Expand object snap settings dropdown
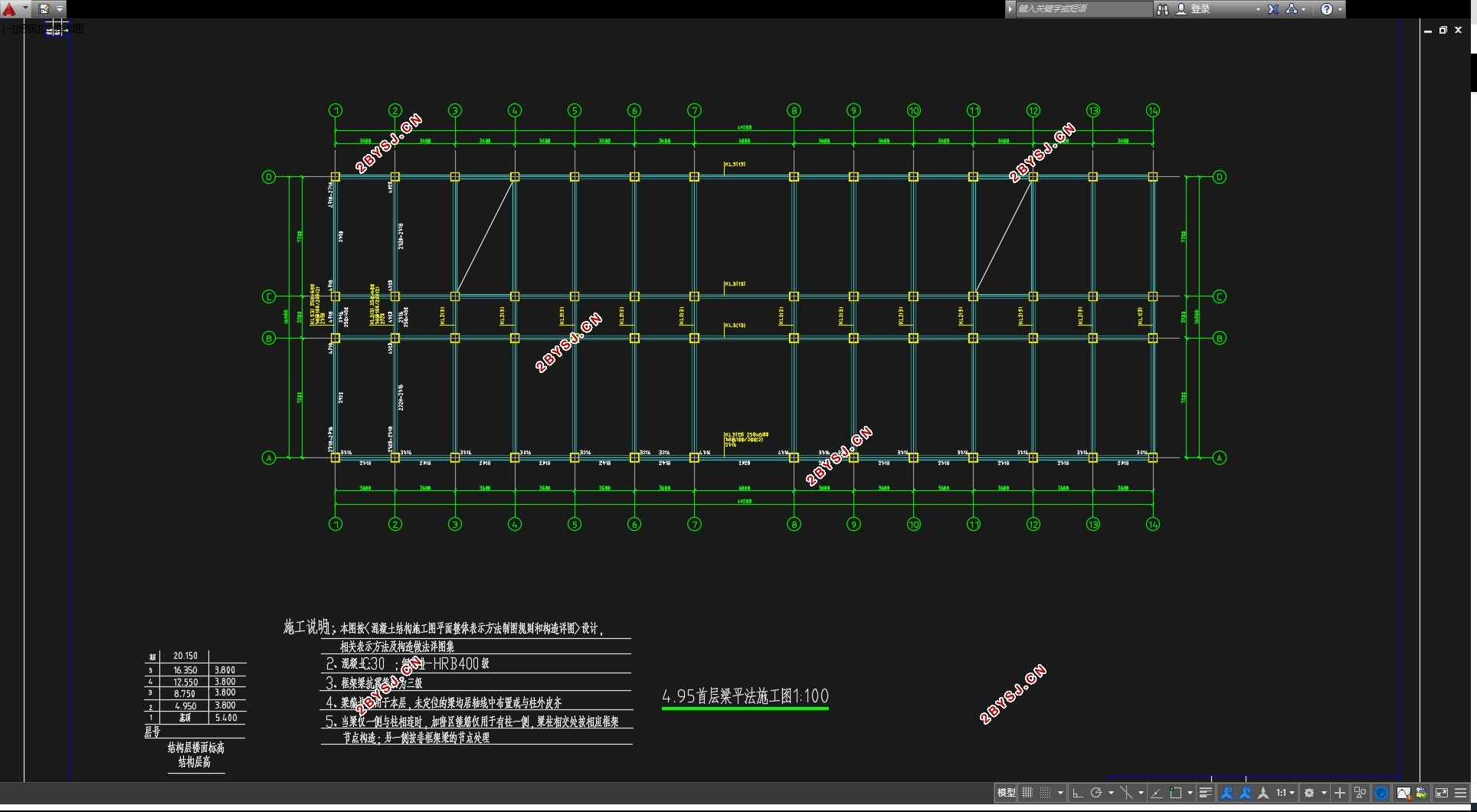Screen dimensions: 1477x812 point(1190,793)
